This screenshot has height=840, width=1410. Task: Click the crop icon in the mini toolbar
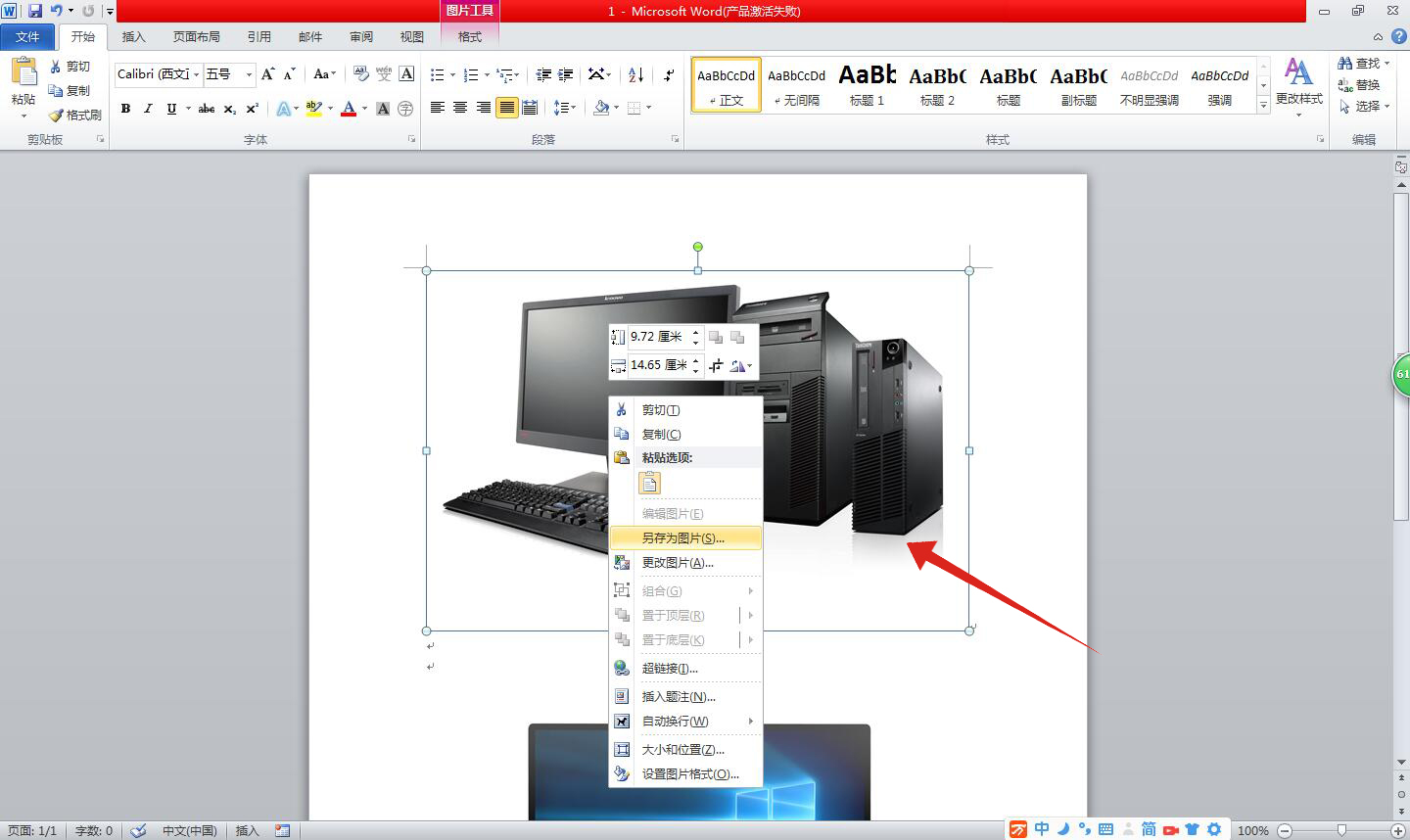(716, 365)
